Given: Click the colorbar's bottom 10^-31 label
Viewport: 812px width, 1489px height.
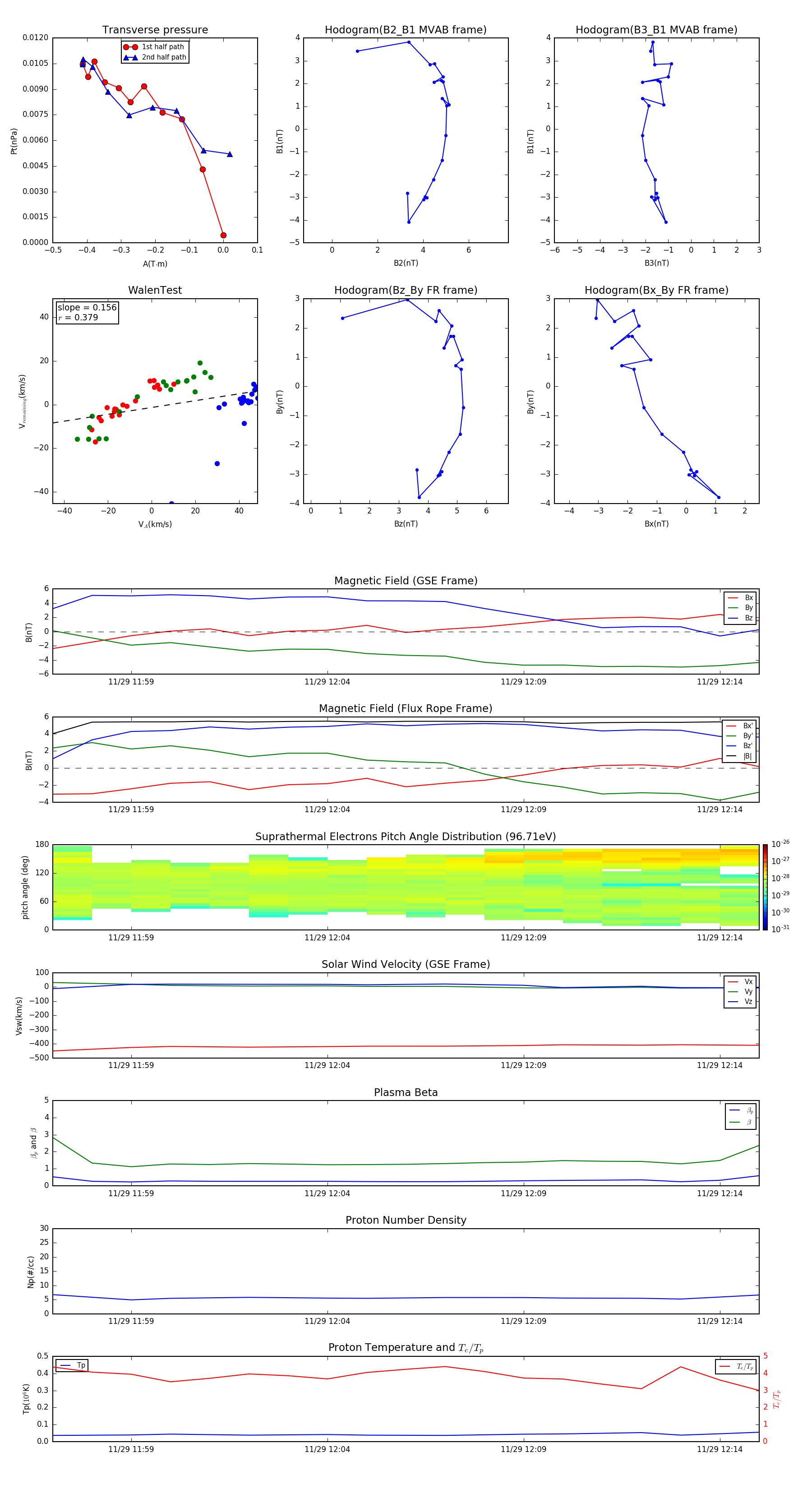Looking at the screenshot, I should [780, 929].
